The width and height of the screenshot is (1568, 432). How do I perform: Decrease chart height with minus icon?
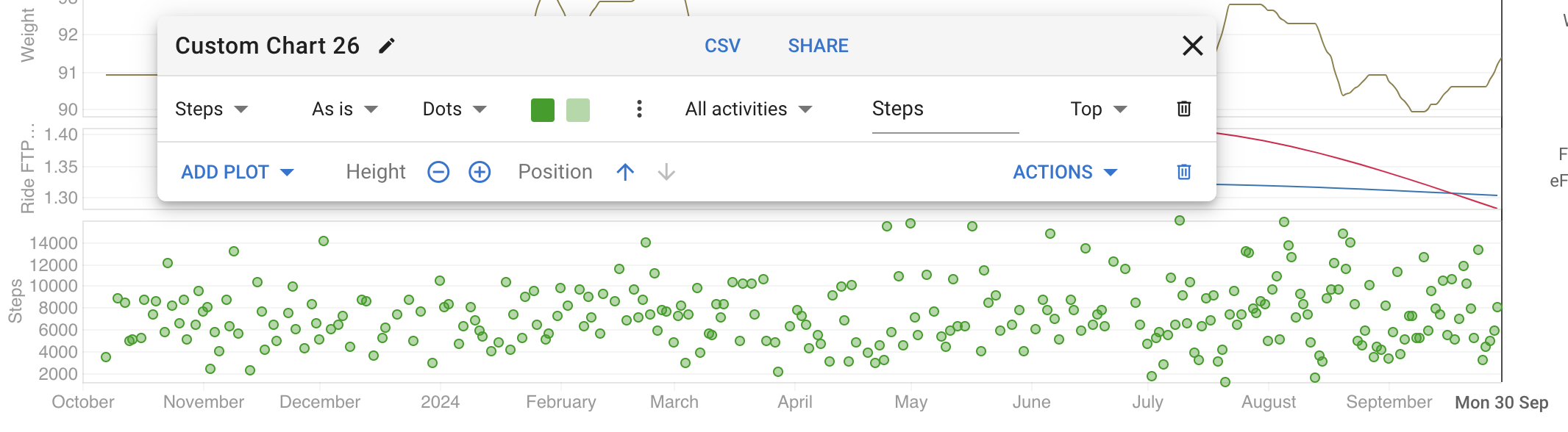438,172
